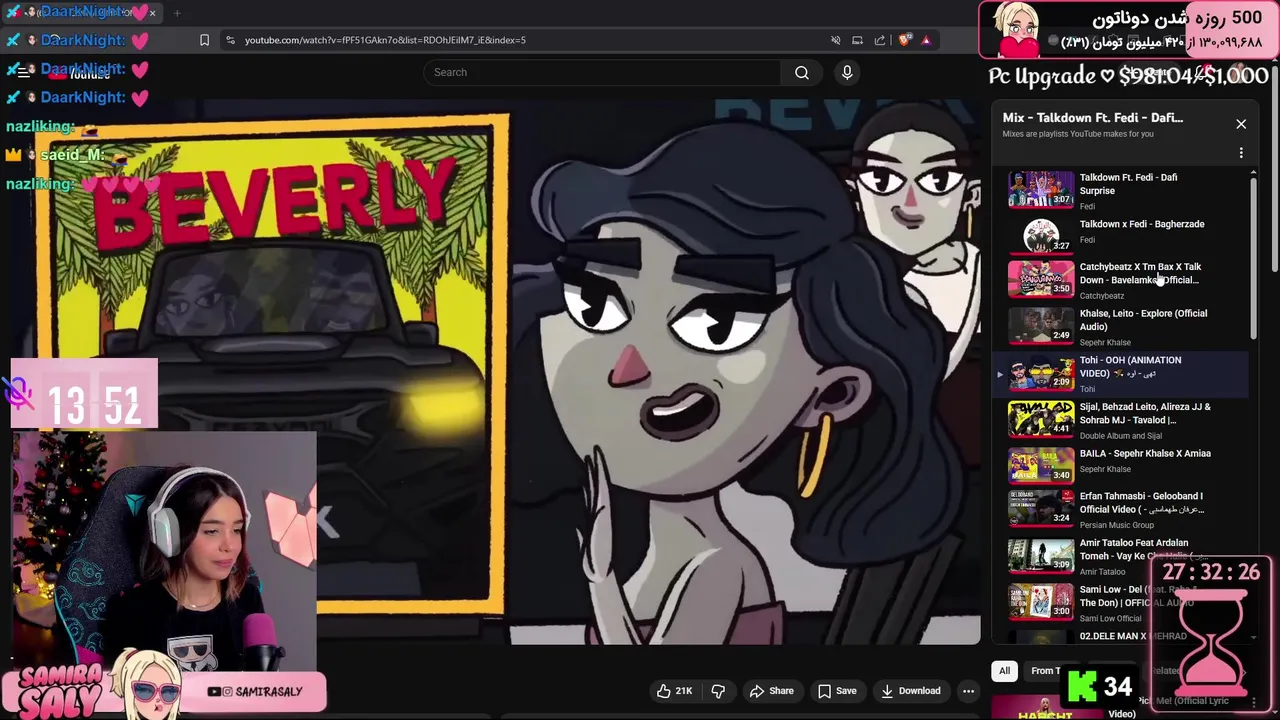Open the 3:07 Dafi Surprise thumbnail

(1040, 189)
